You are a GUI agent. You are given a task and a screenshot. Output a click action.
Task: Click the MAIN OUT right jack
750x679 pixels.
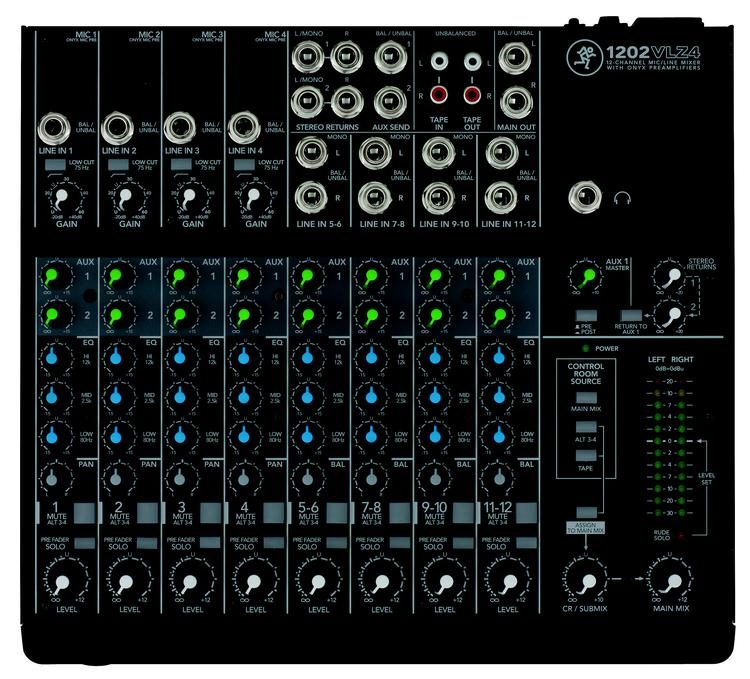click(x=517, y=103)
